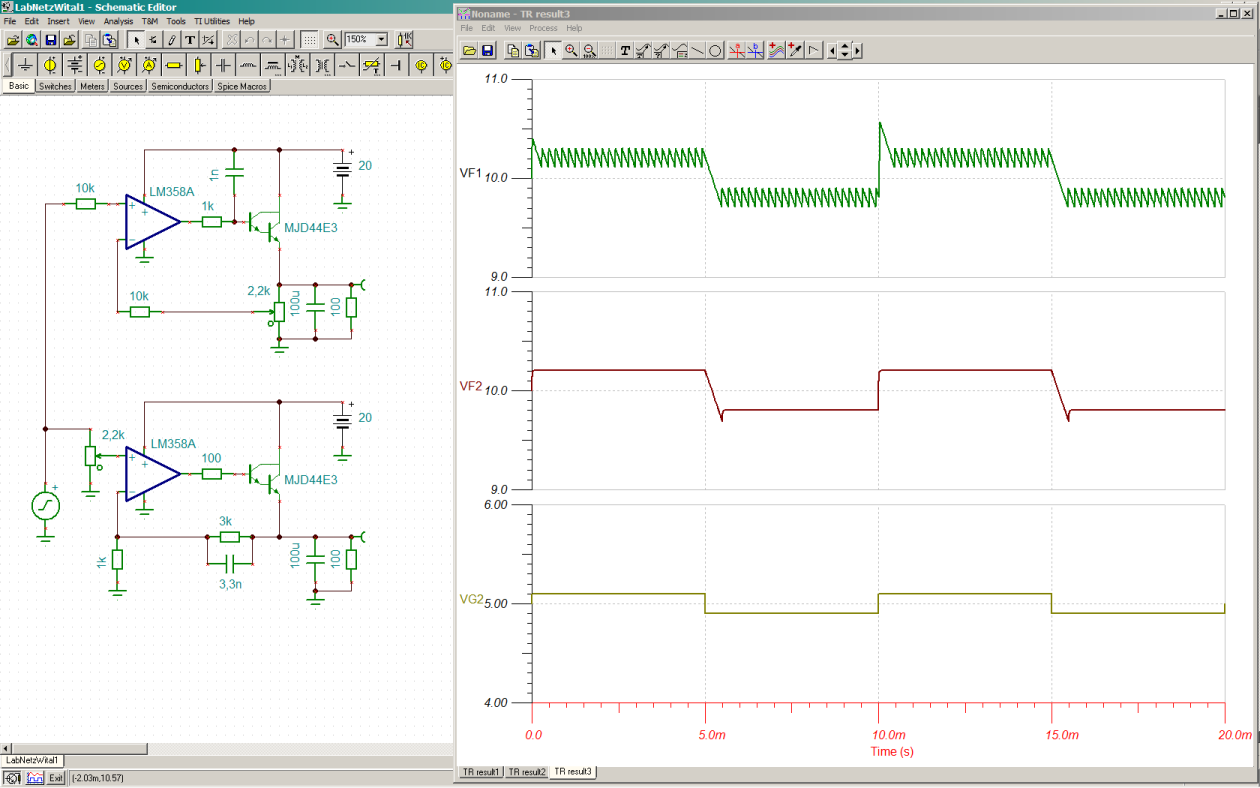The width and height of the screenshot is (1260, 788).
Task: Open Insert menu in Schematic Editor
Action: click(58, 21)
